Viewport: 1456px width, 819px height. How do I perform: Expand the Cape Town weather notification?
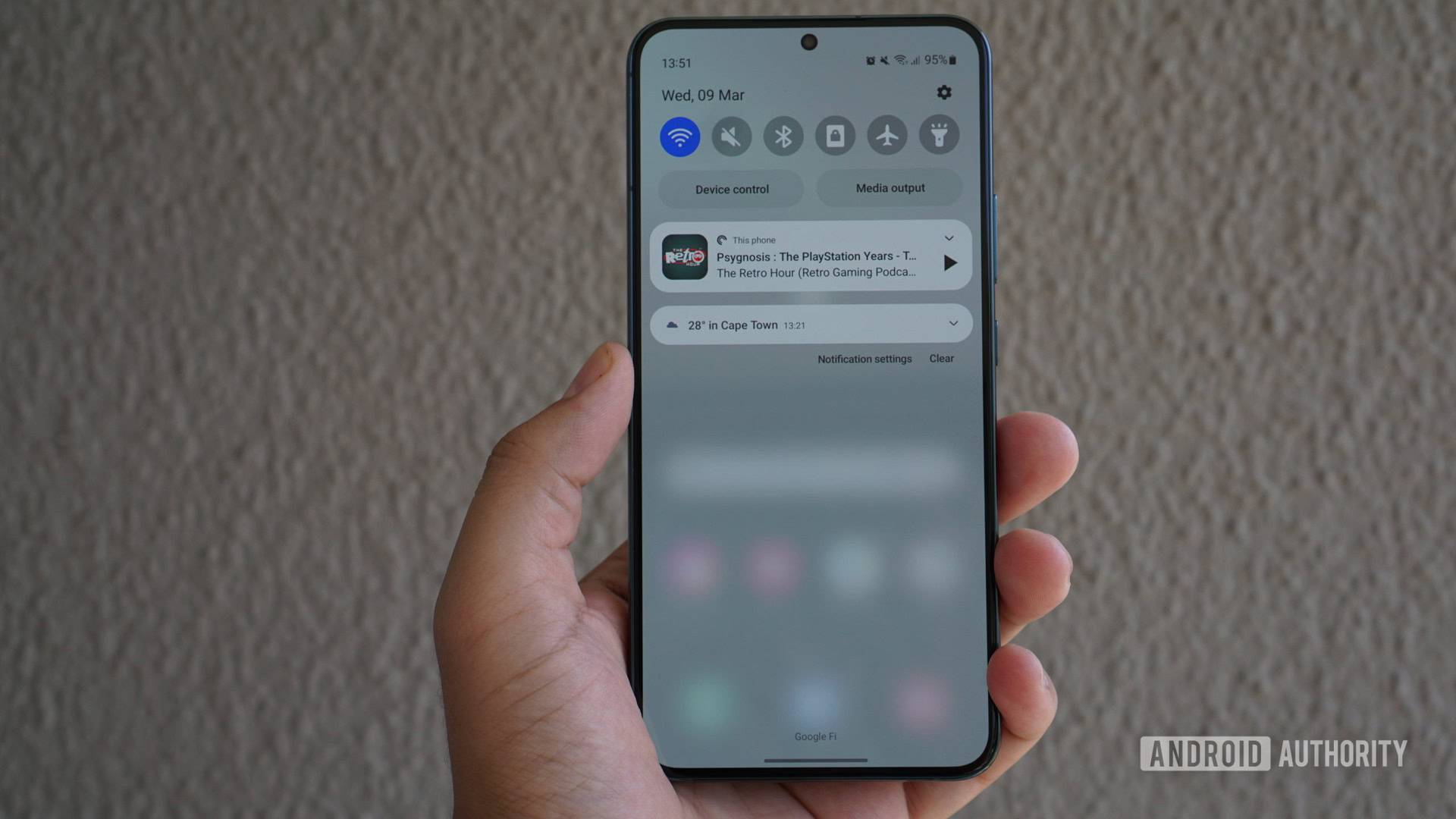pos(951,323)
